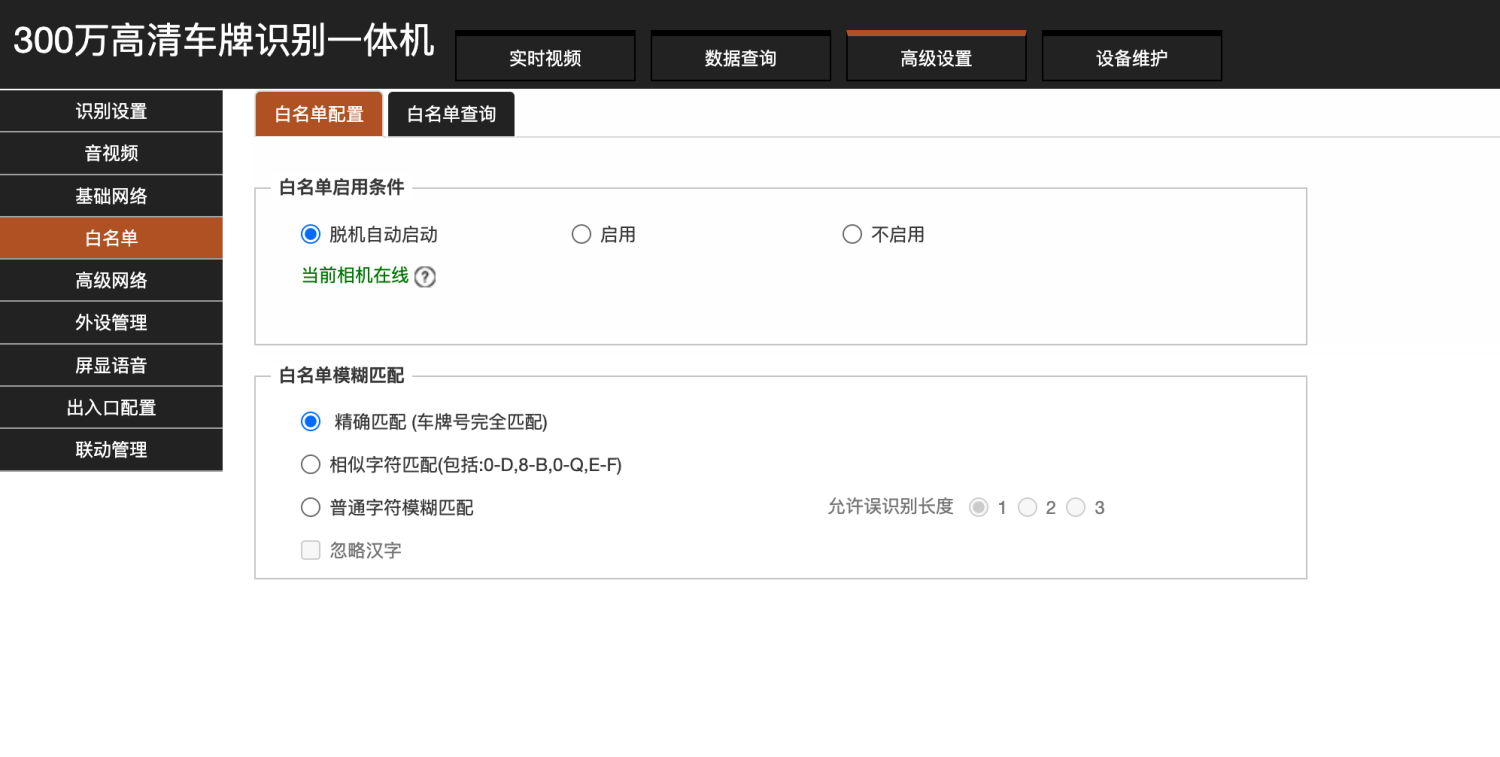Switch to 白名单配置 tab
The width and height of the screenshot is (1500, 757).
[x=319, y=114]
